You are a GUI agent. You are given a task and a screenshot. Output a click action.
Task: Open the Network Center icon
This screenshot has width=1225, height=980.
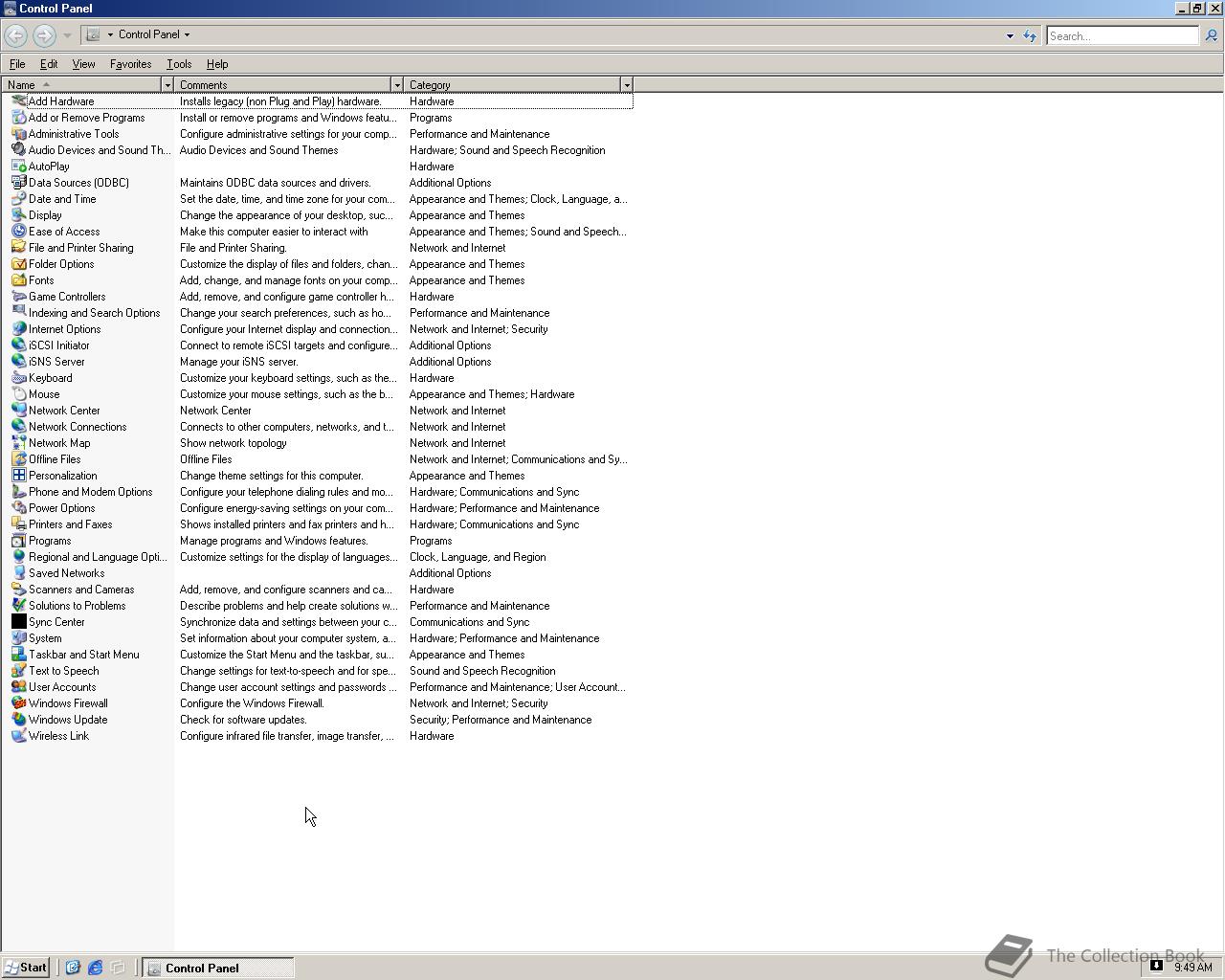(x=18, y=411)
